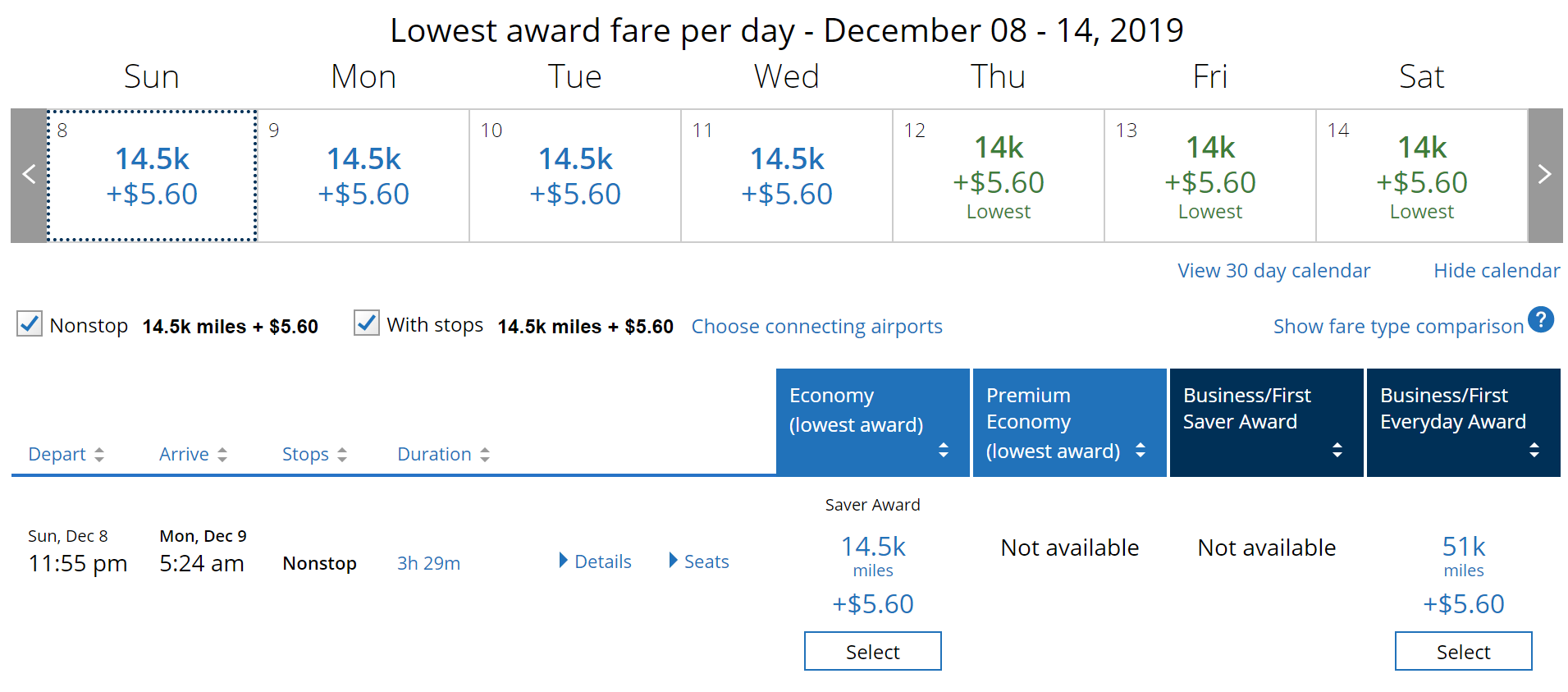Uncheck the Nonstop filter checkbox
Image resolution: width=1568 pixels, height=692 pixels.
click(30, 323)
